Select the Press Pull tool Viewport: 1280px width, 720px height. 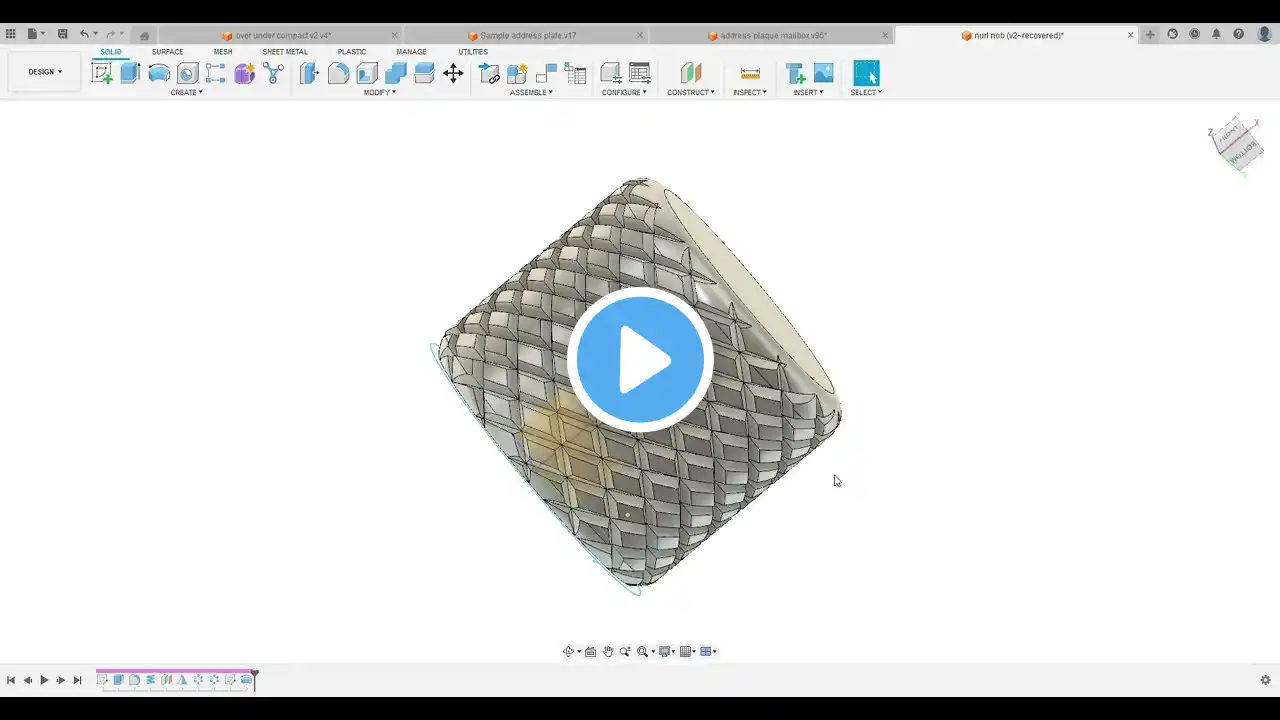(310, 73)
